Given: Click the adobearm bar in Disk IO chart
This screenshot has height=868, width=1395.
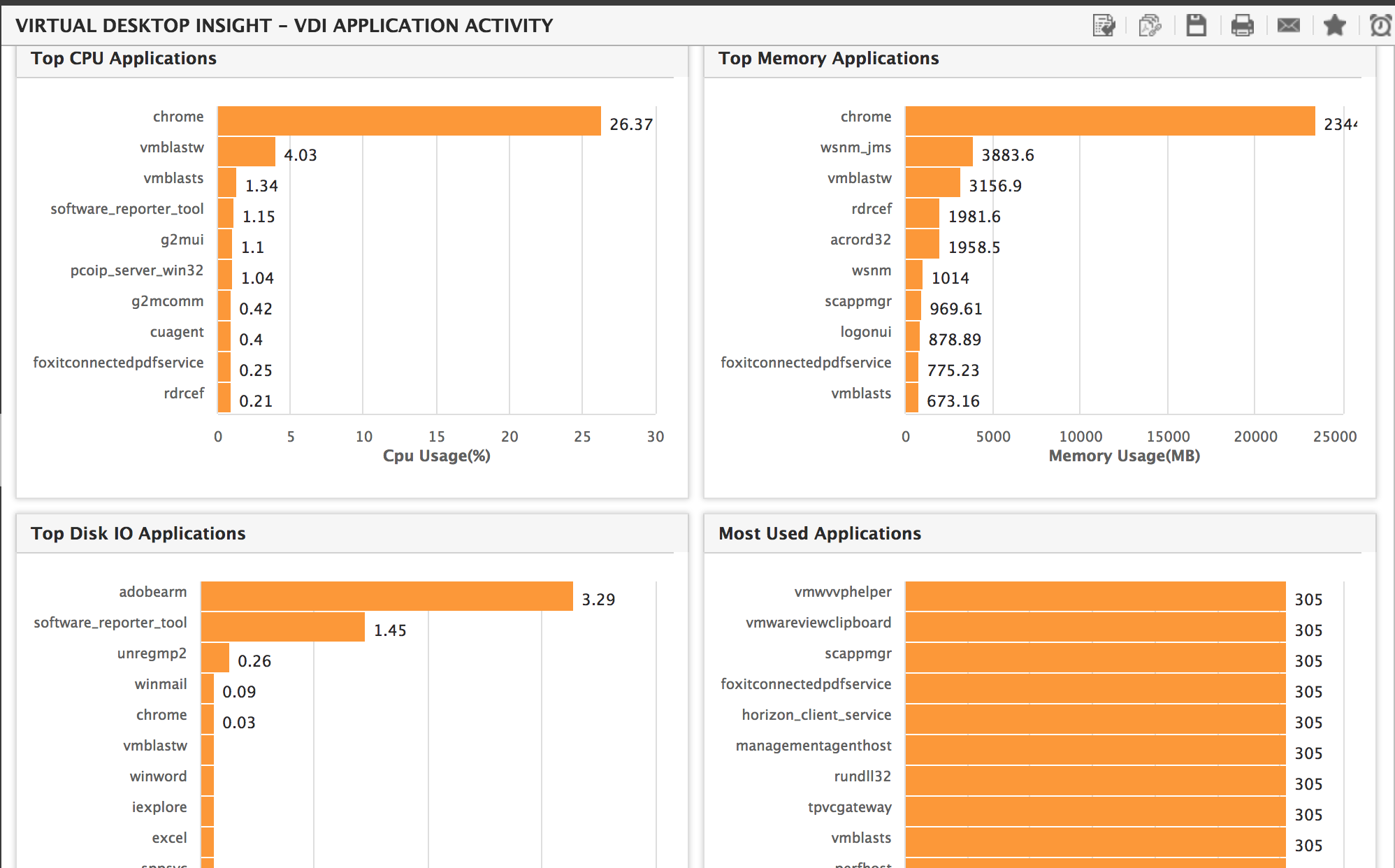Looking at the screenshot, I should pyautogui.click(x=386, y=596).
